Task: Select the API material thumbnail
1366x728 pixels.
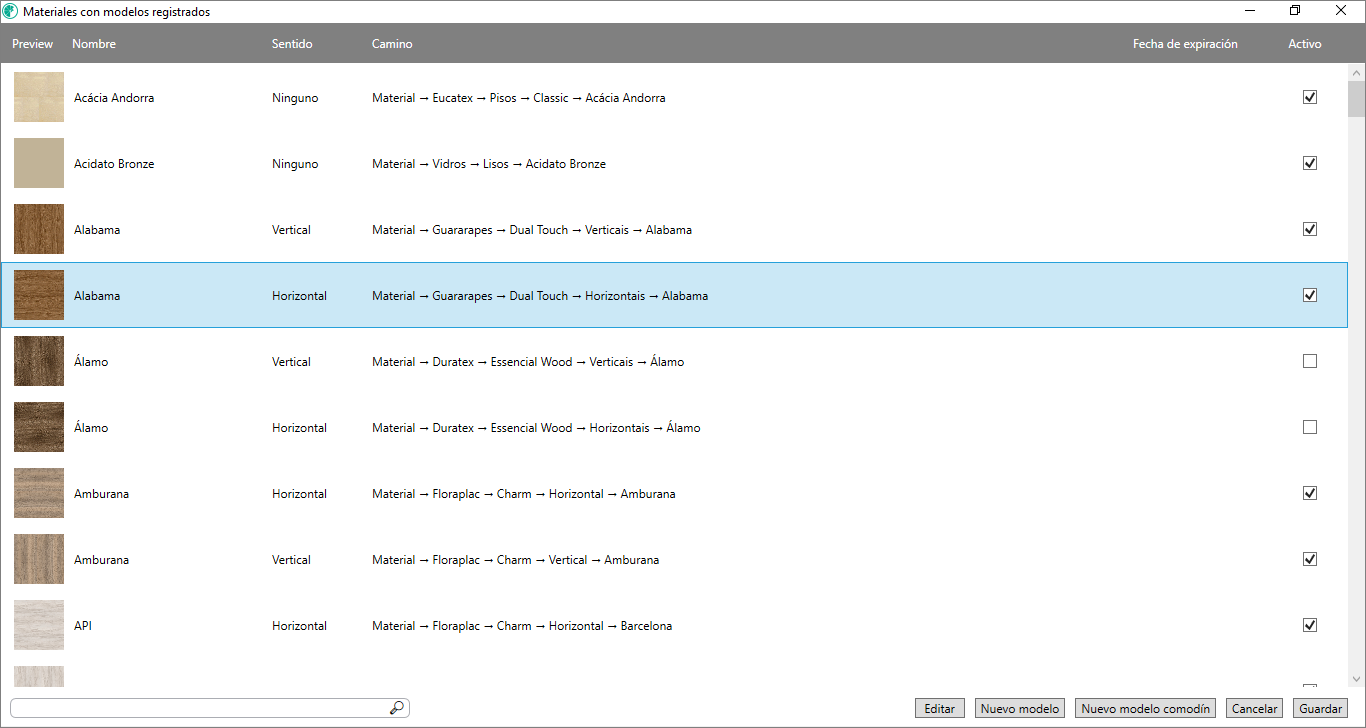Action: click(39, 625)
